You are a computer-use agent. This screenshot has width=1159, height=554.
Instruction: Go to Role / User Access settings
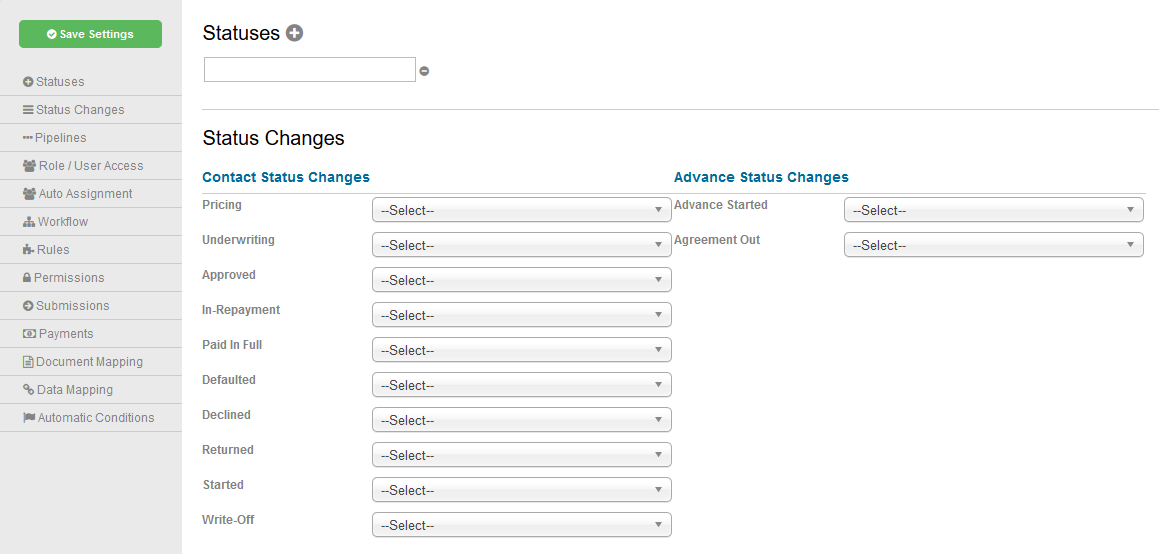pos(90,165)
